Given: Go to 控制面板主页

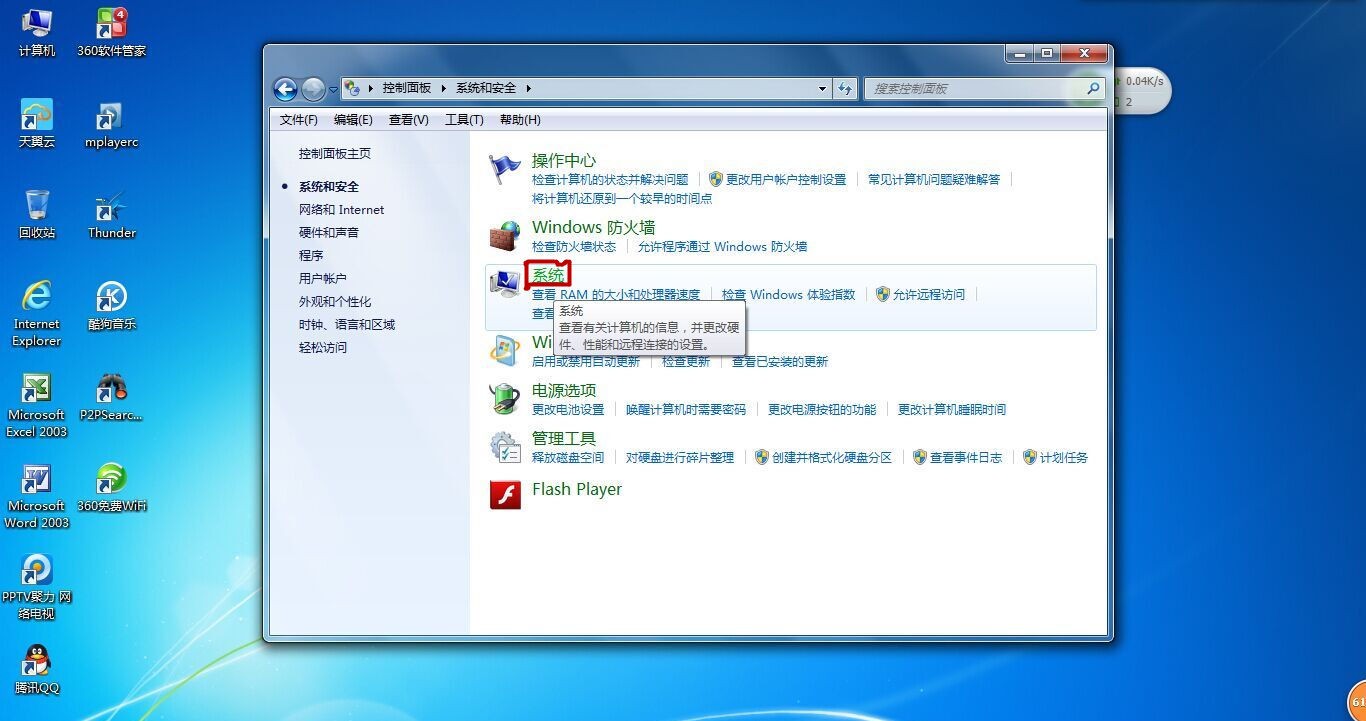Looking at the screenshot, I should coord(335,154).
